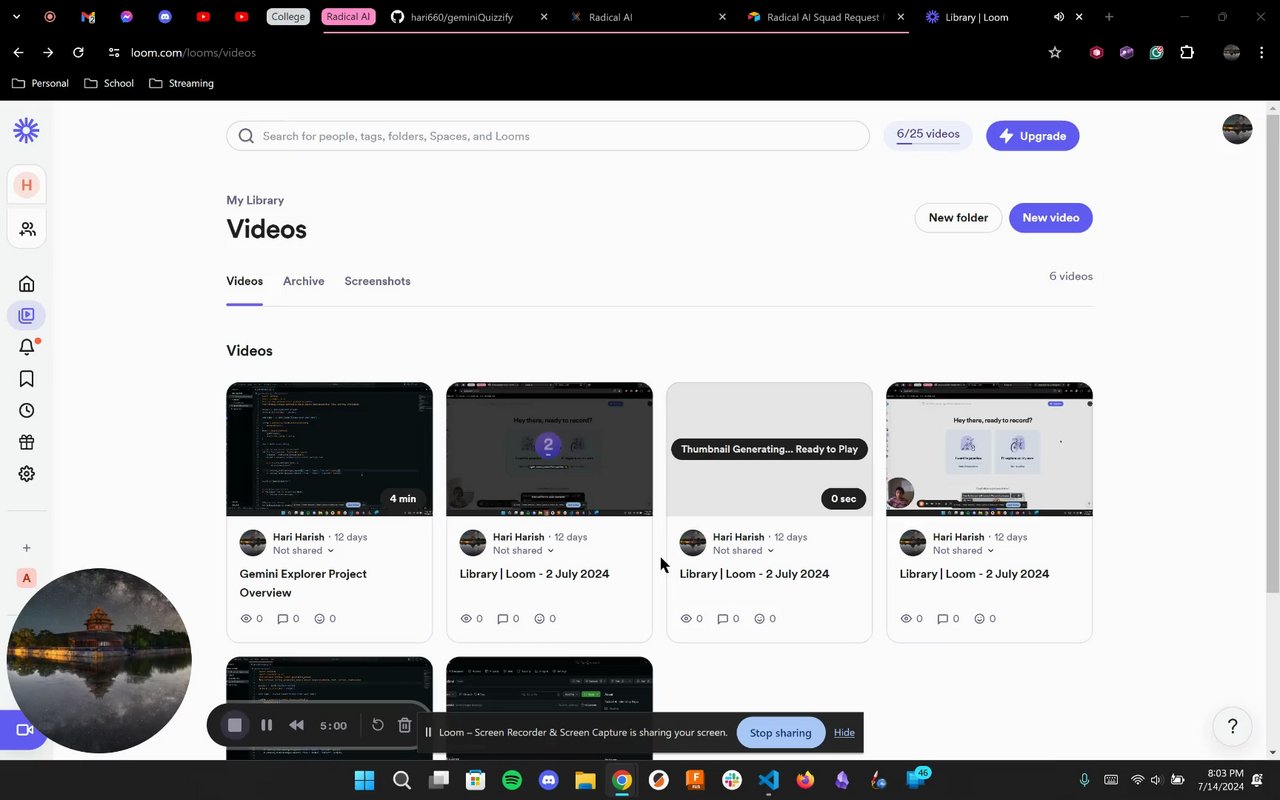Screen dimensions: 1280x800
Task: Switch to the Archive tab
Action: 303,281
